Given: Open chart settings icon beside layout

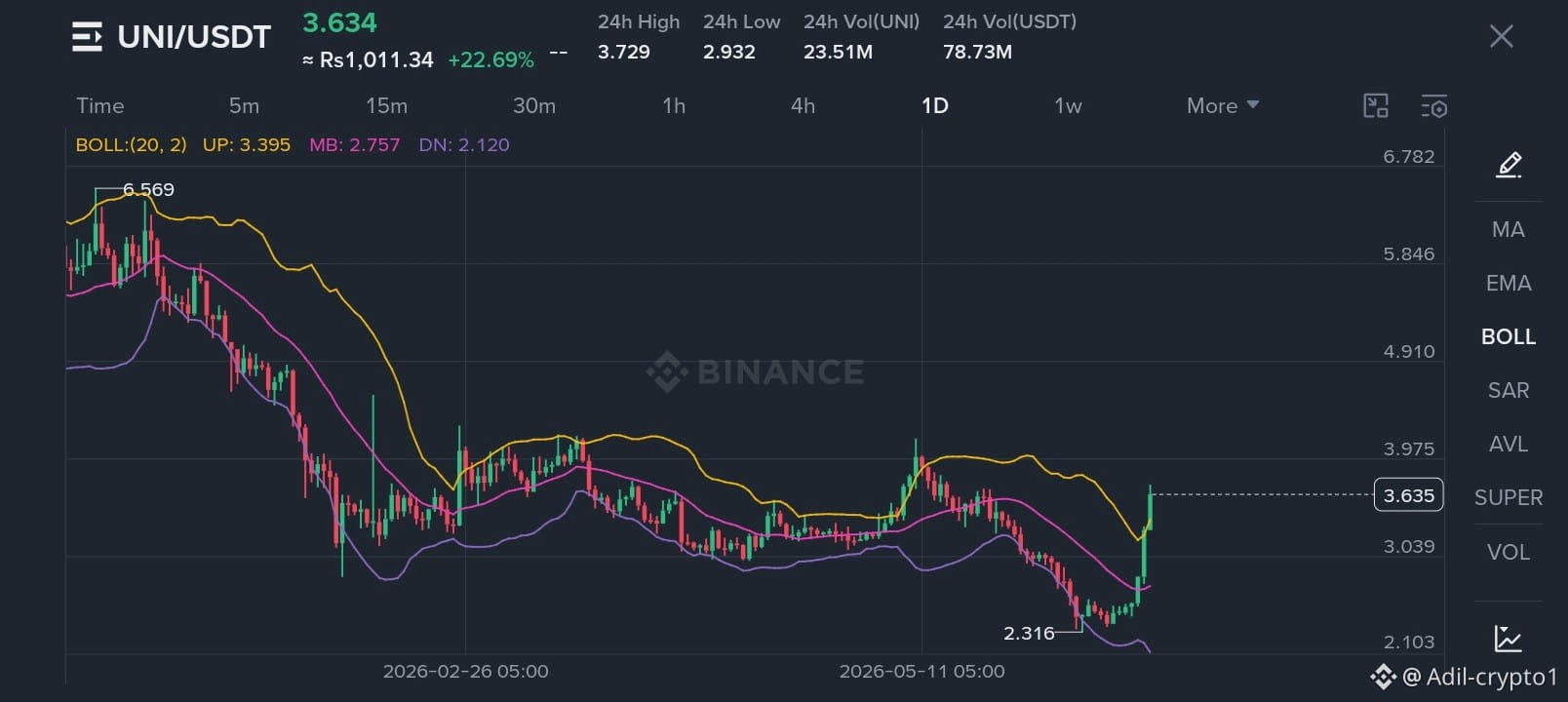Looking at the screenshot, I should pos(1433,106).
